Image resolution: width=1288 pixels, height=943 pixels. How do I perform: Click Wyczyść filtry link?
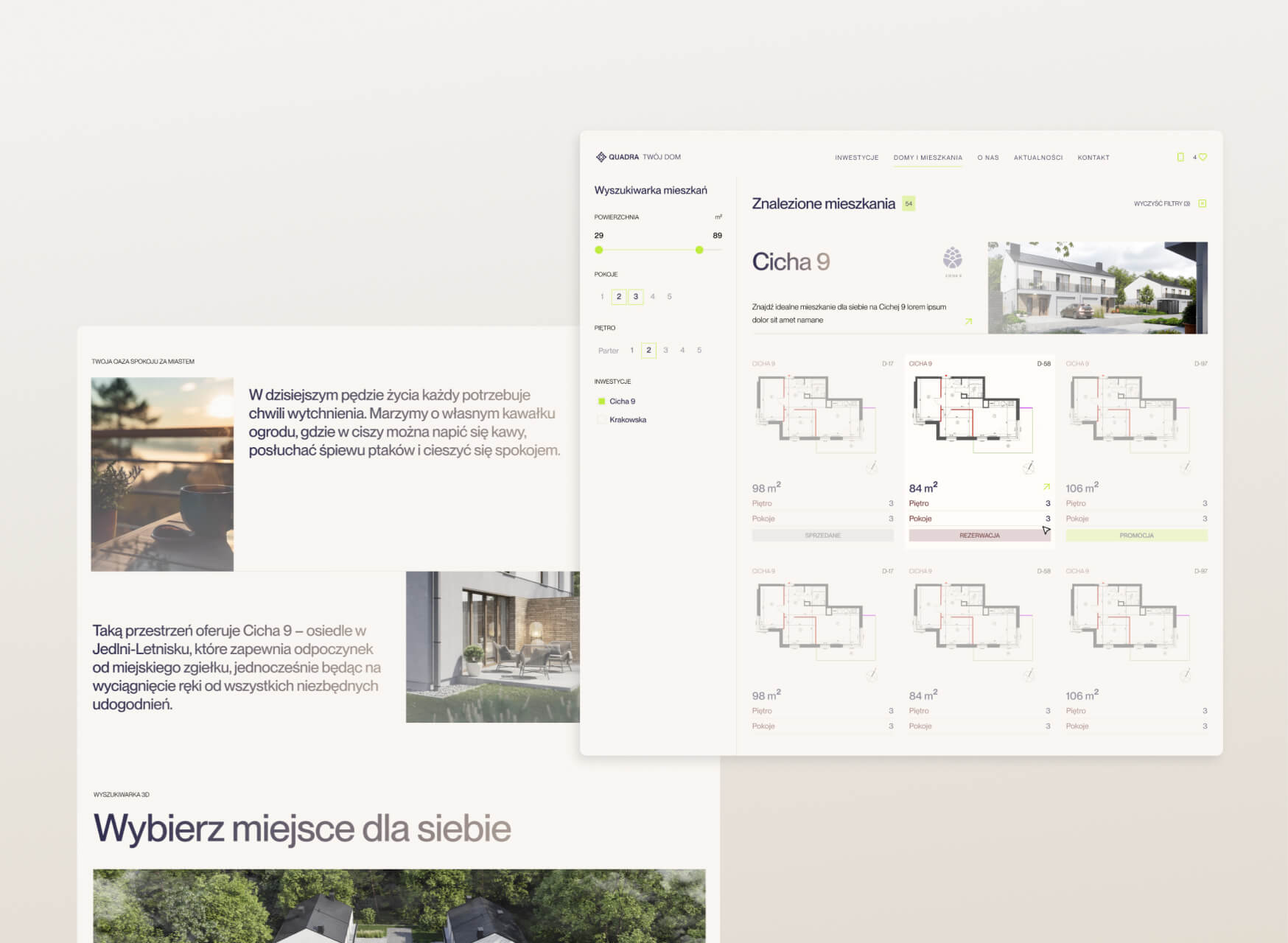click(1161, 204)
